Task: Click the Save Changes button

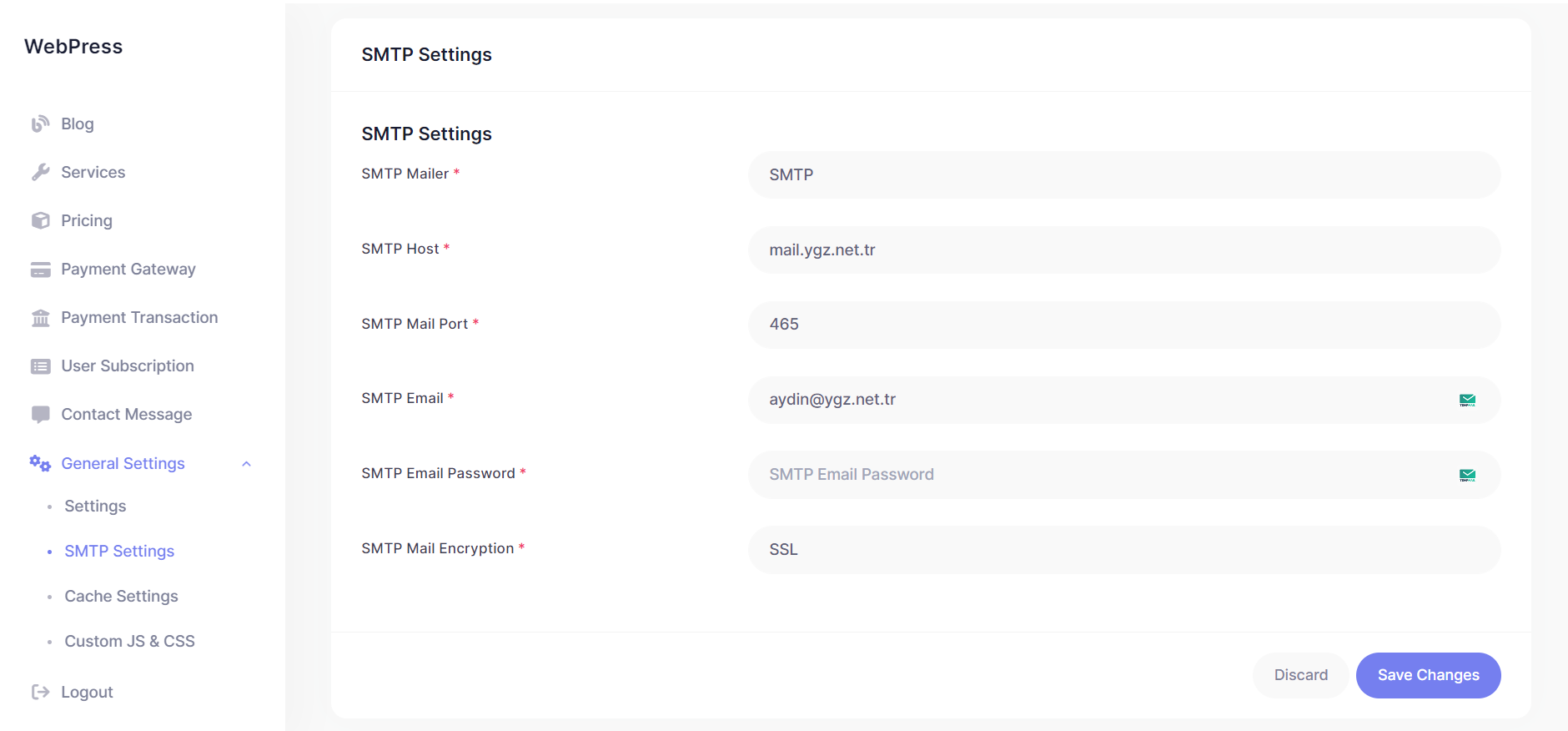Action: (x=1428, y=675)
